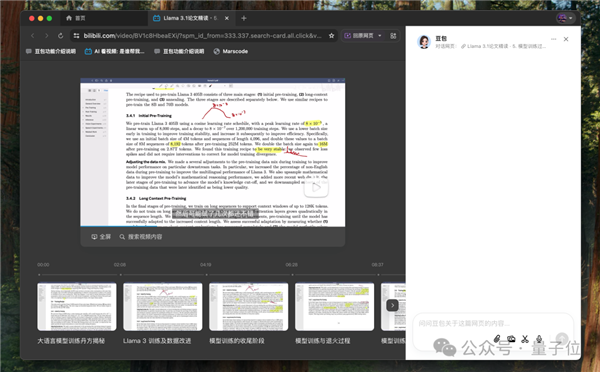Open a new browser tab with plus

[x=244, y=18]
